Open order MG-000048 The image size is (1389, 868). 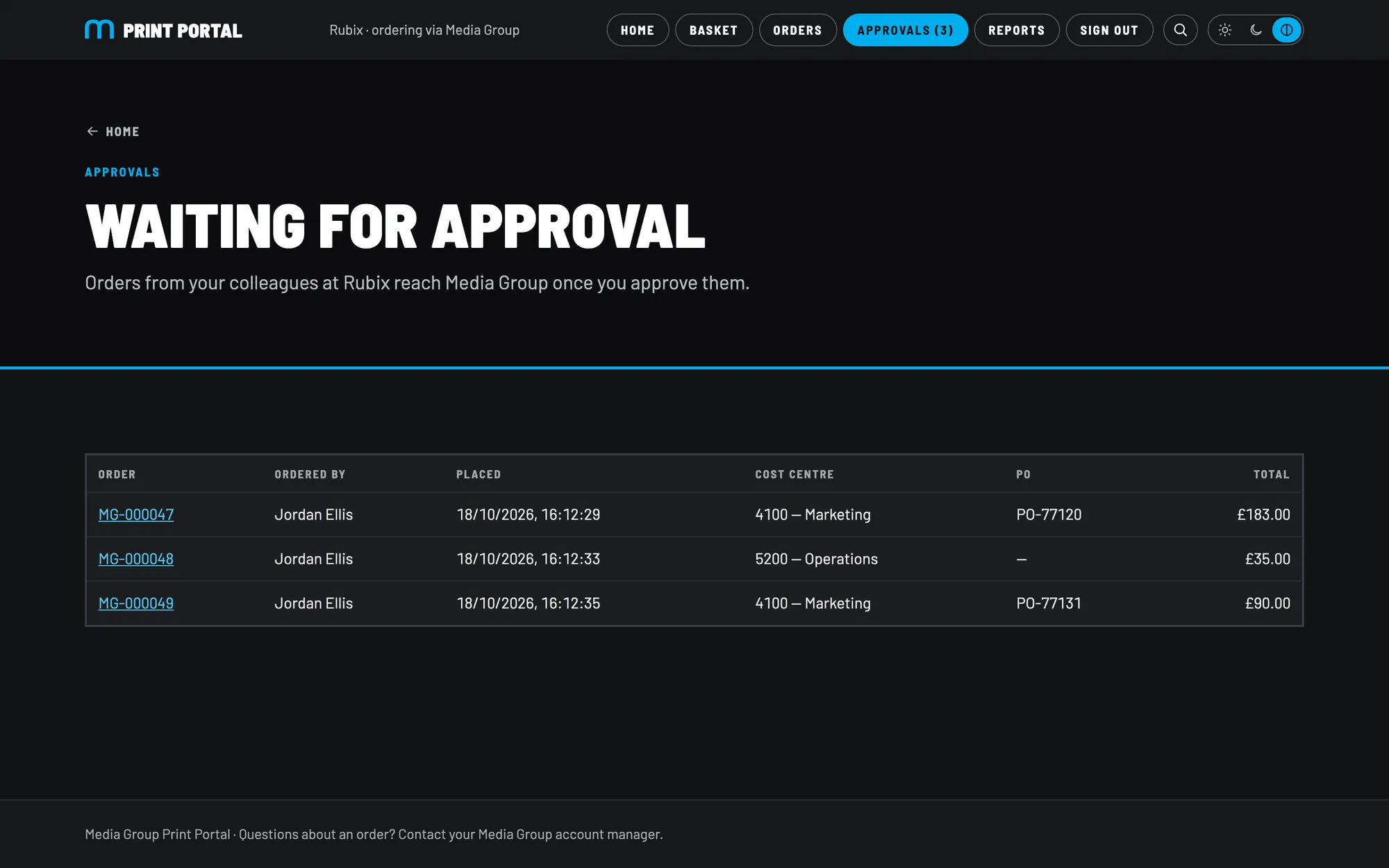click(x=136, y=559)
